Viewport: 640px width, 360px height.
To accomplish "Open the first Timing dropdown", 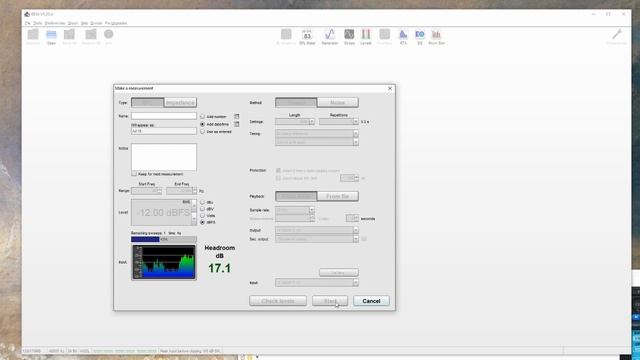I will (317, 133).
